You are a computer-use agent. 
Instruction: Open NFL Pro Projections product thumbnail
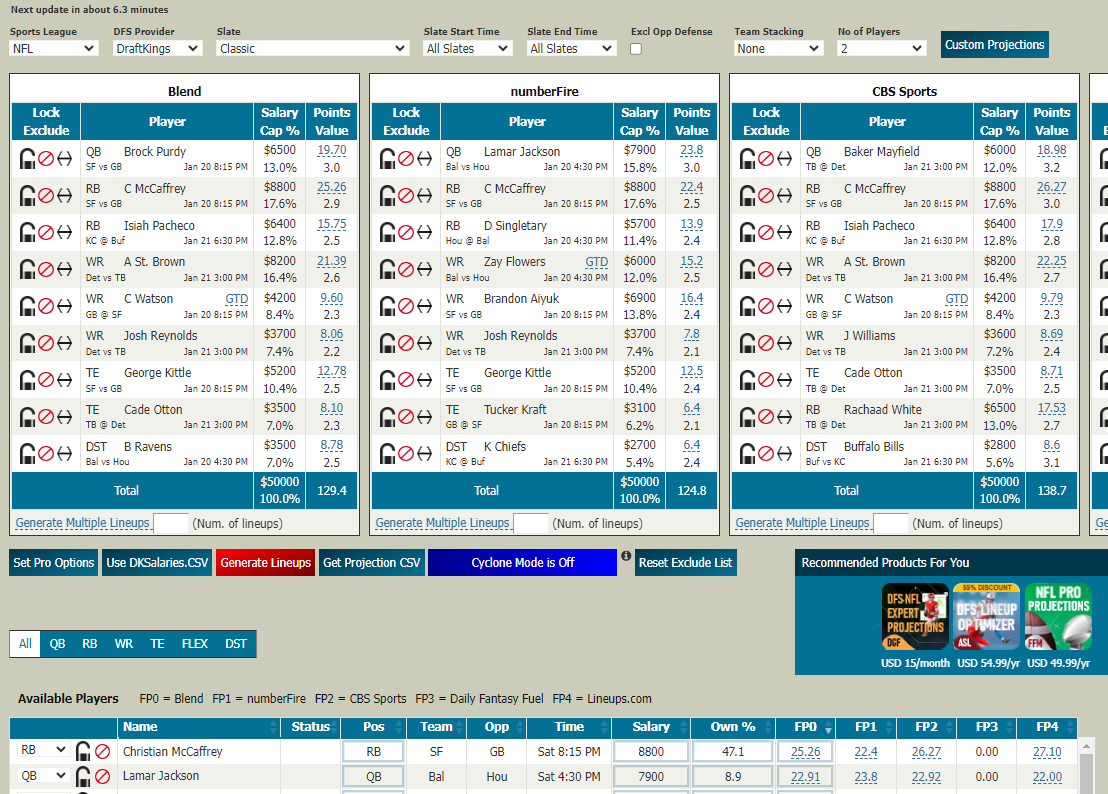pyautogui.click(x=1059, y=616)
